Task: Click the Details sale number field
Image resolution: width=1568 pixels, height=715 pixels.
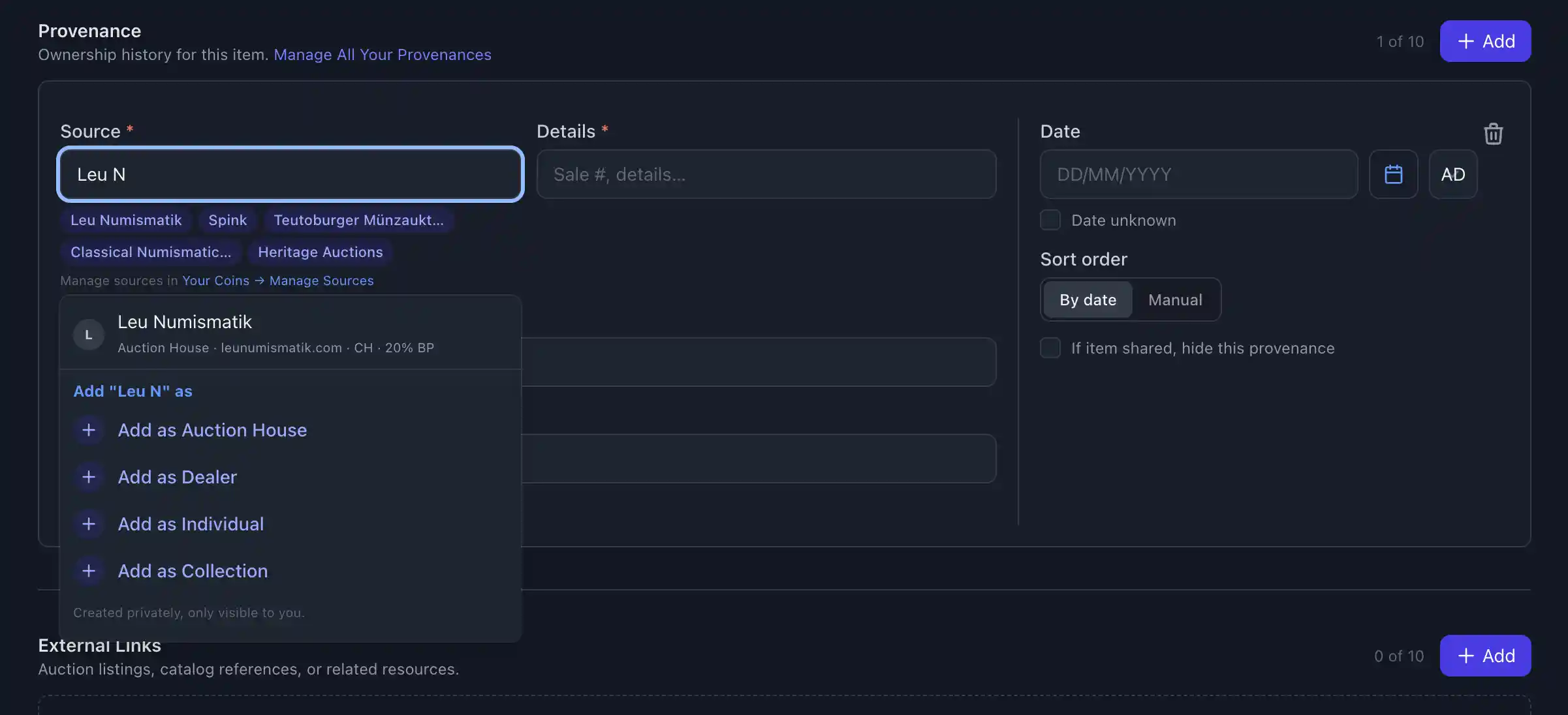Action: click(766, 174)
